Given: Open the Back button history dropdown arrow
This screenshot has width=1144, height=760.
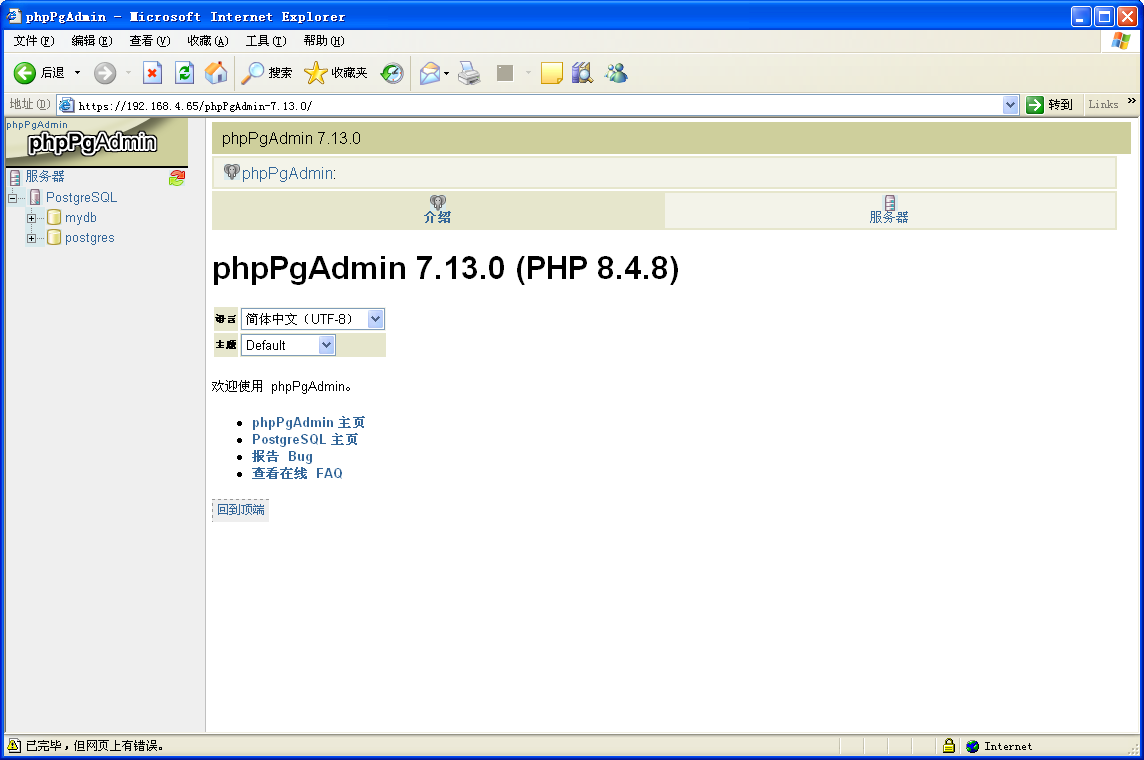Looking at the screenshot, I should coord(77,73).
